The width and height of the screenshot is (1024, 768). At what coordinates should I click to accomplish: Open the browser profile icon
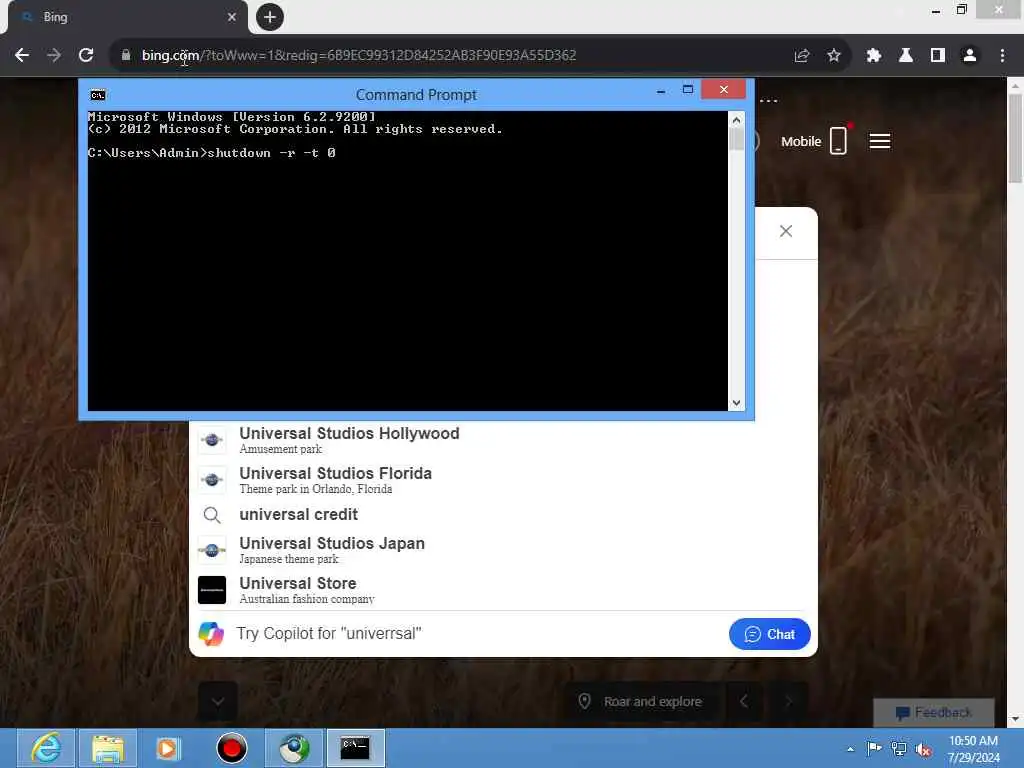click(970, 56)
